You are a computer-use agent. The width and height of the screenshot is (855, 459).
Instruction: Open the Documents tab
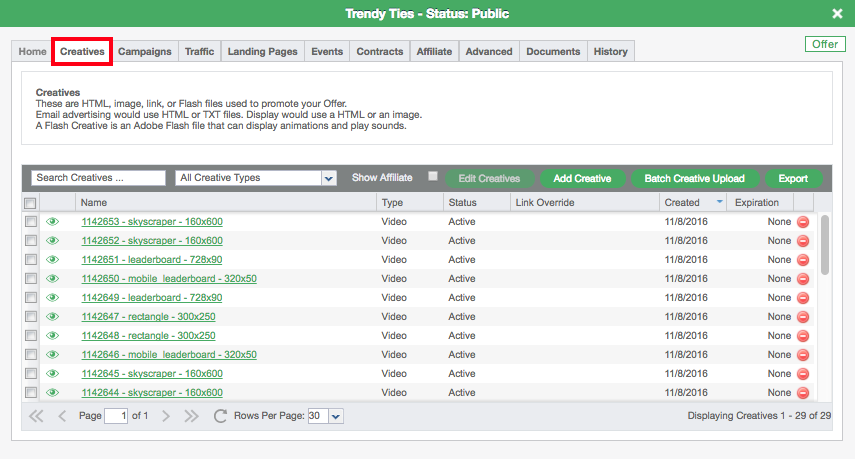pos(553,51)
